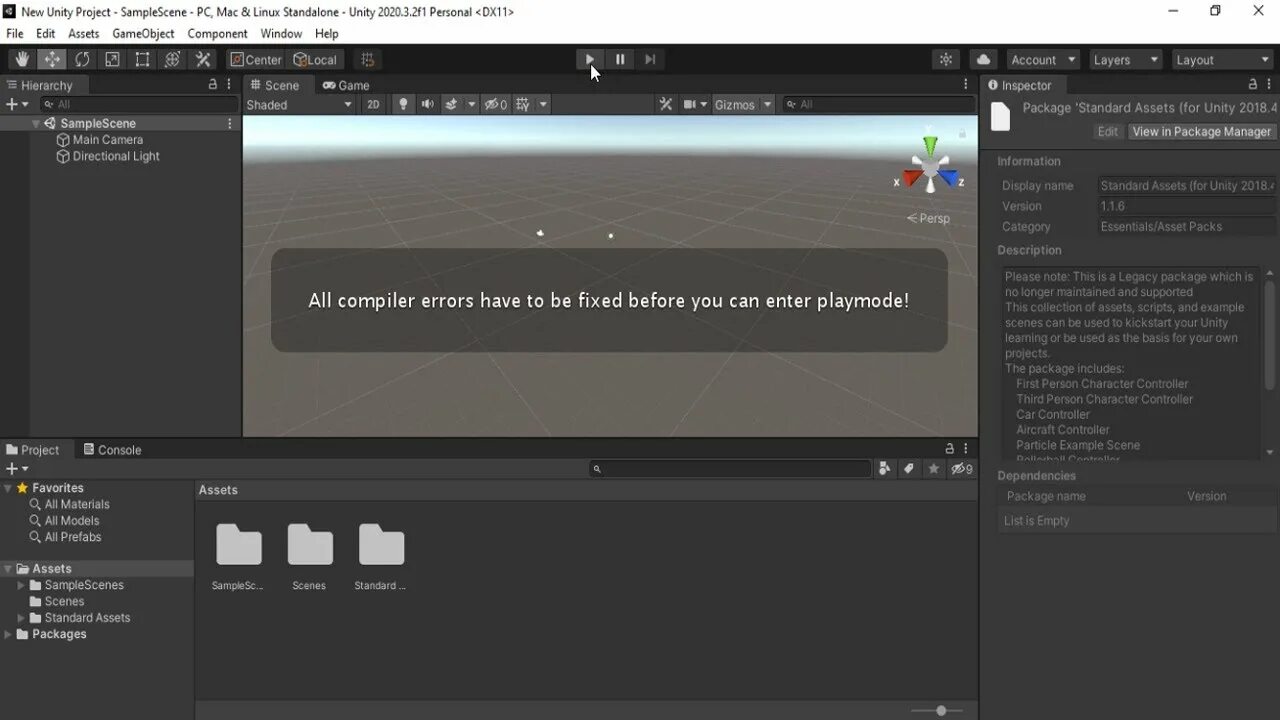Image resolution: width=1280 pixels, height=720 pixels.
Task: Select Main Camera in Hierarchy
Action: click(x=107, y=140)
